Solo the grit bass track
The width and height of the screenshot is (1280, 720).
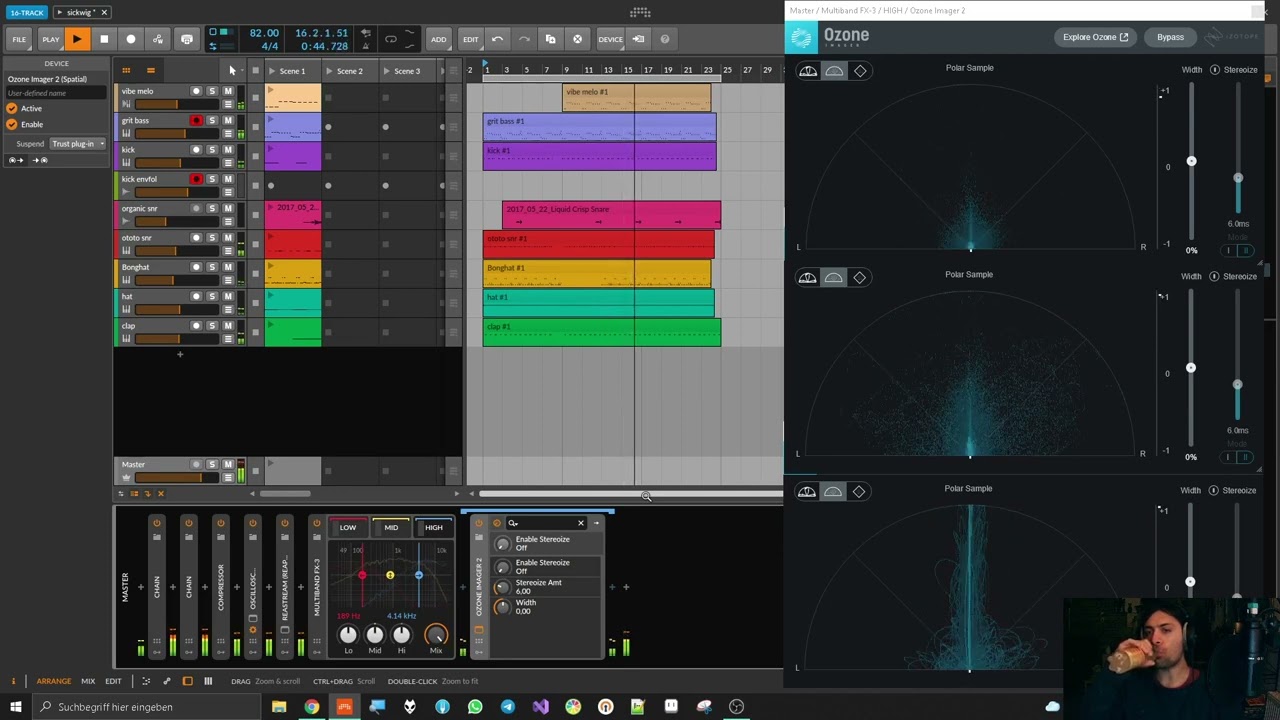click(x=212, y=121)
